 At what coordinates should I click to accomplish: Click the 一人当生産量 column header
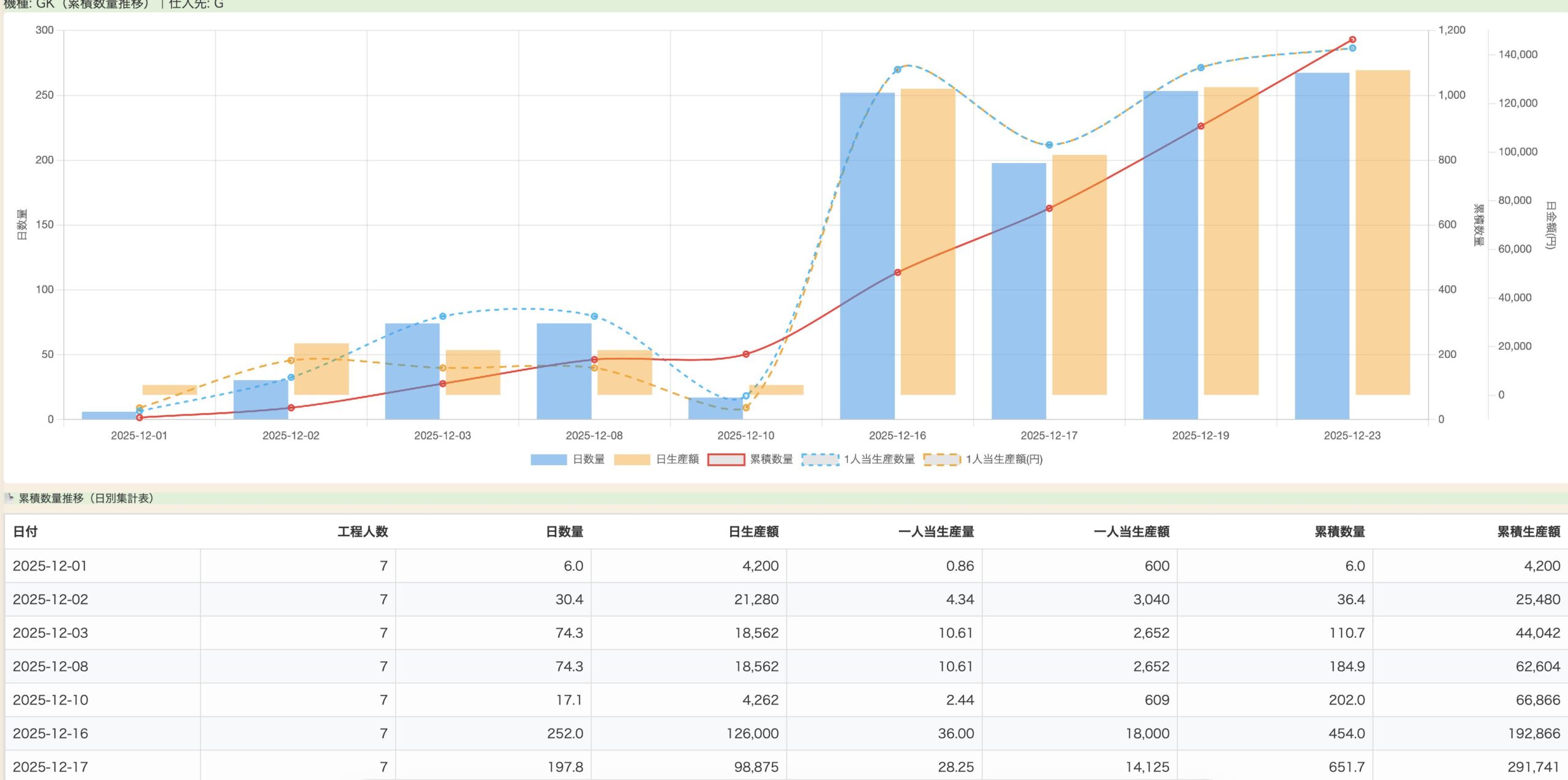(935, 532)
